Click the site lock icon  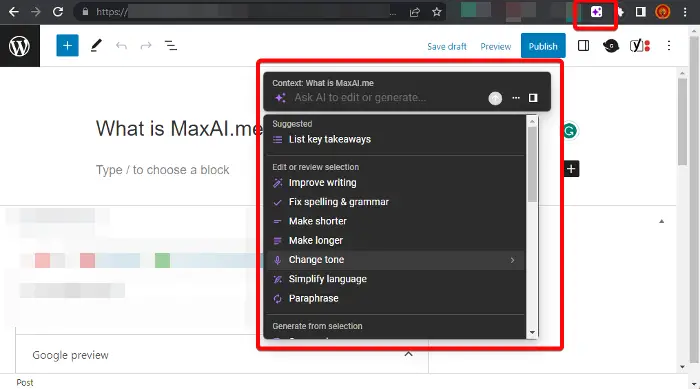pos(85,12)
